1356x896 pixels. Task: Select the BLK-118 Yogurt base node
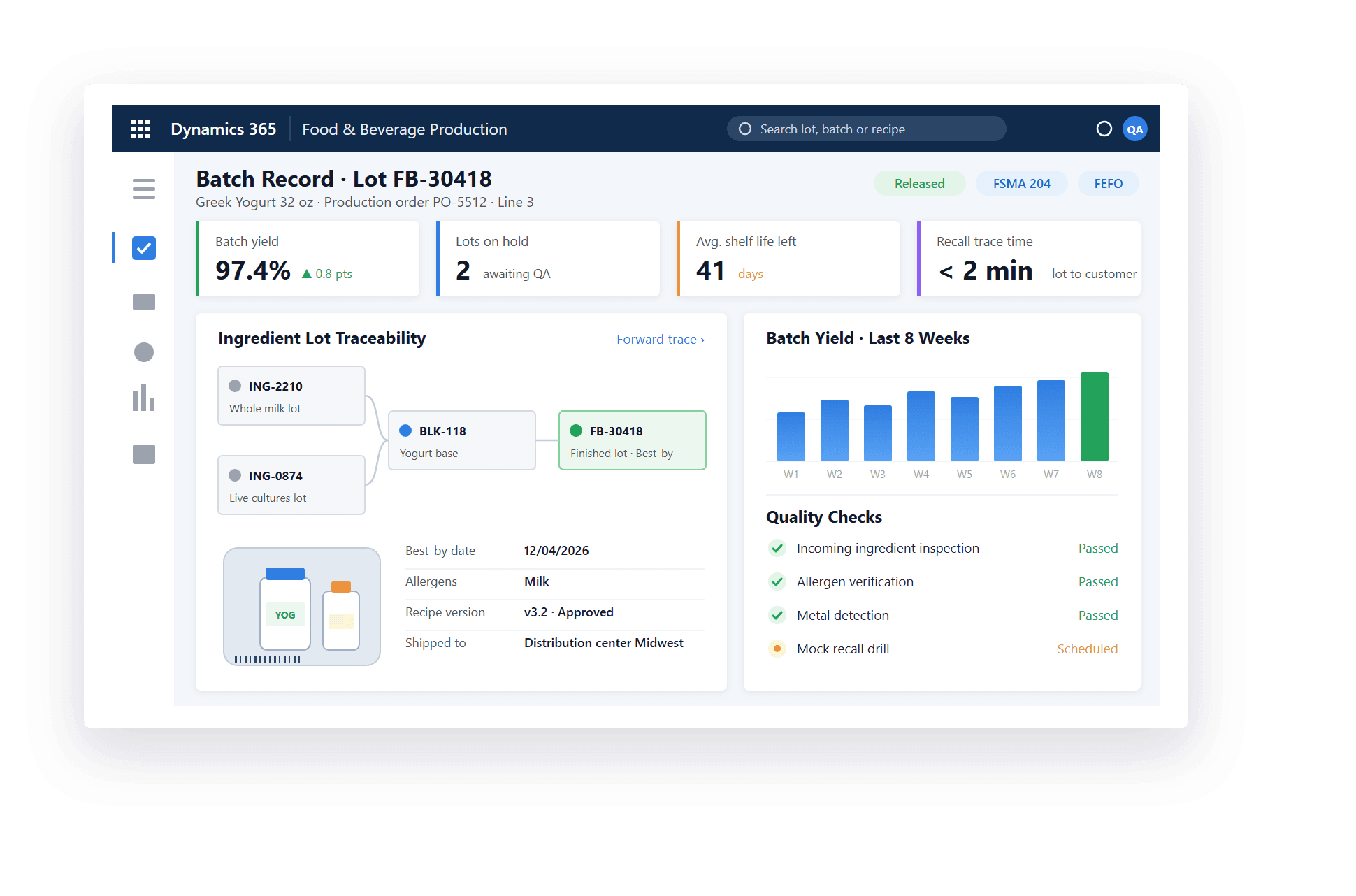coord(462,440)
